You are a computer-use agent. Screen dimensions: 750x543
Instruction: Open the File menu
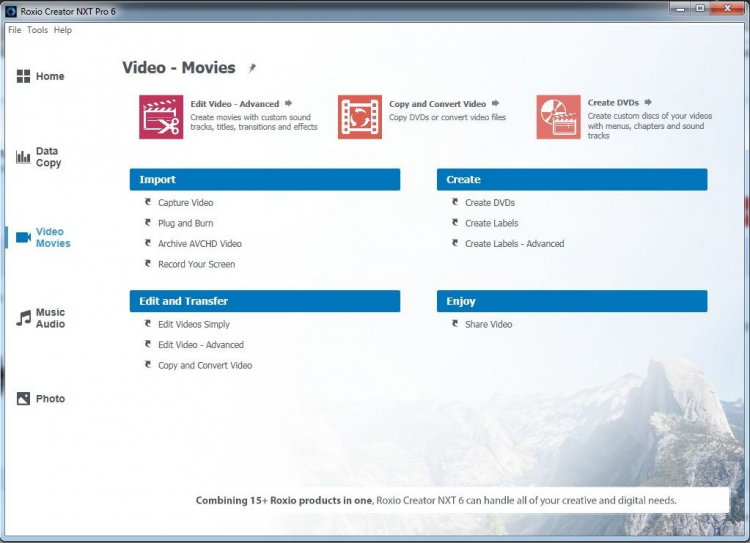(14, 30)
